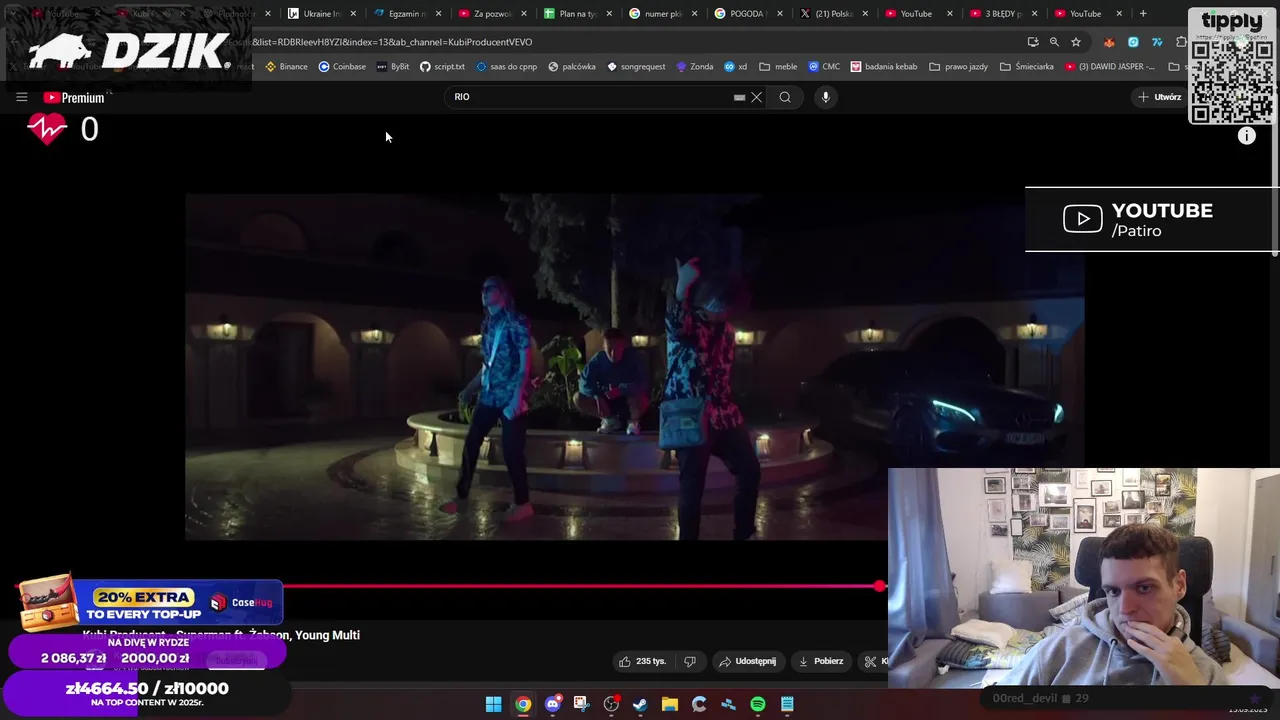Screen dimensions: 1280x720
Task: Switch to the (21) Polska X tab
Action: (835, 14)
